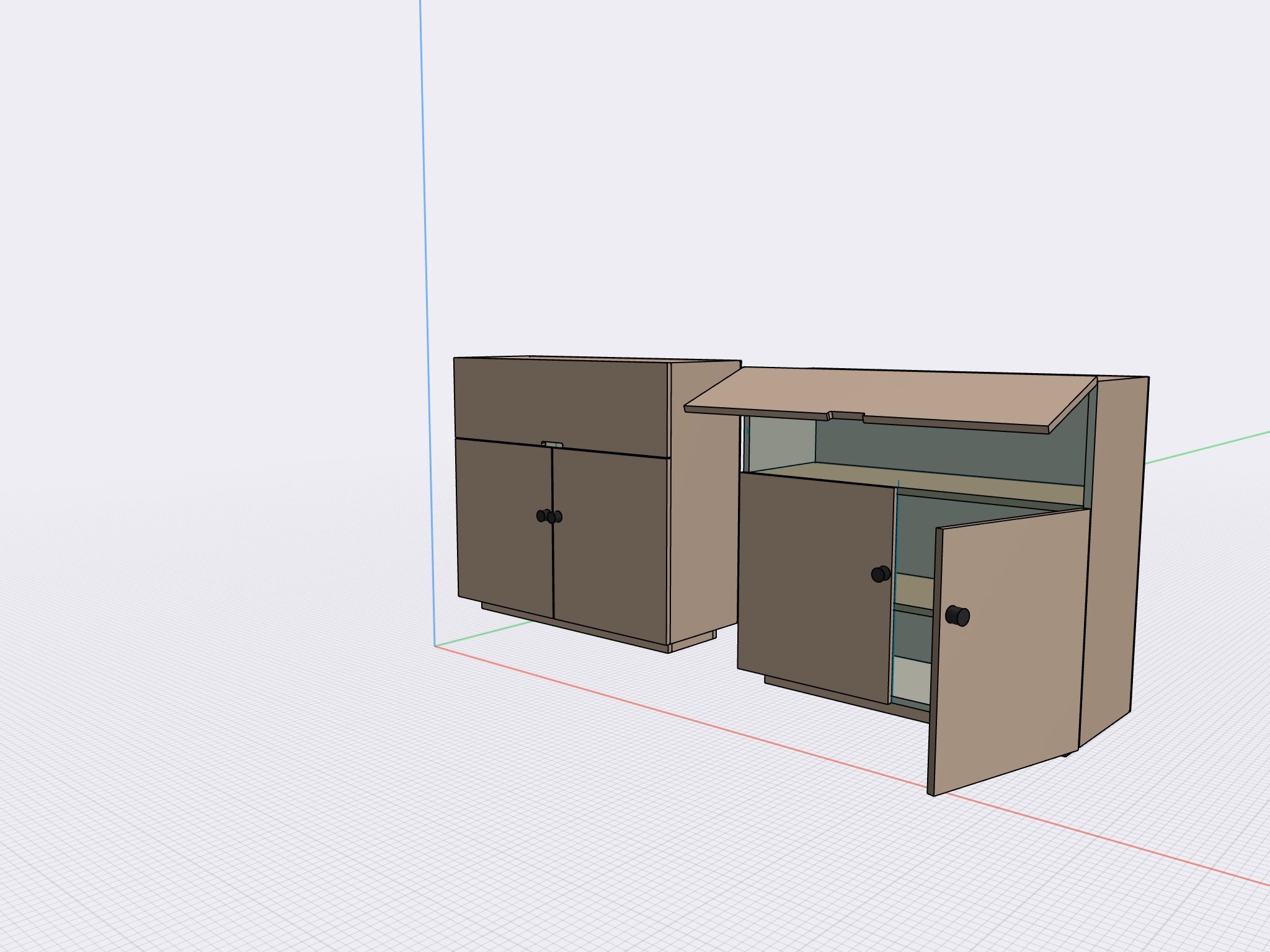Select the handle cutout on the lifted flap
The image size is (1270, 952).
coord(847,416)
